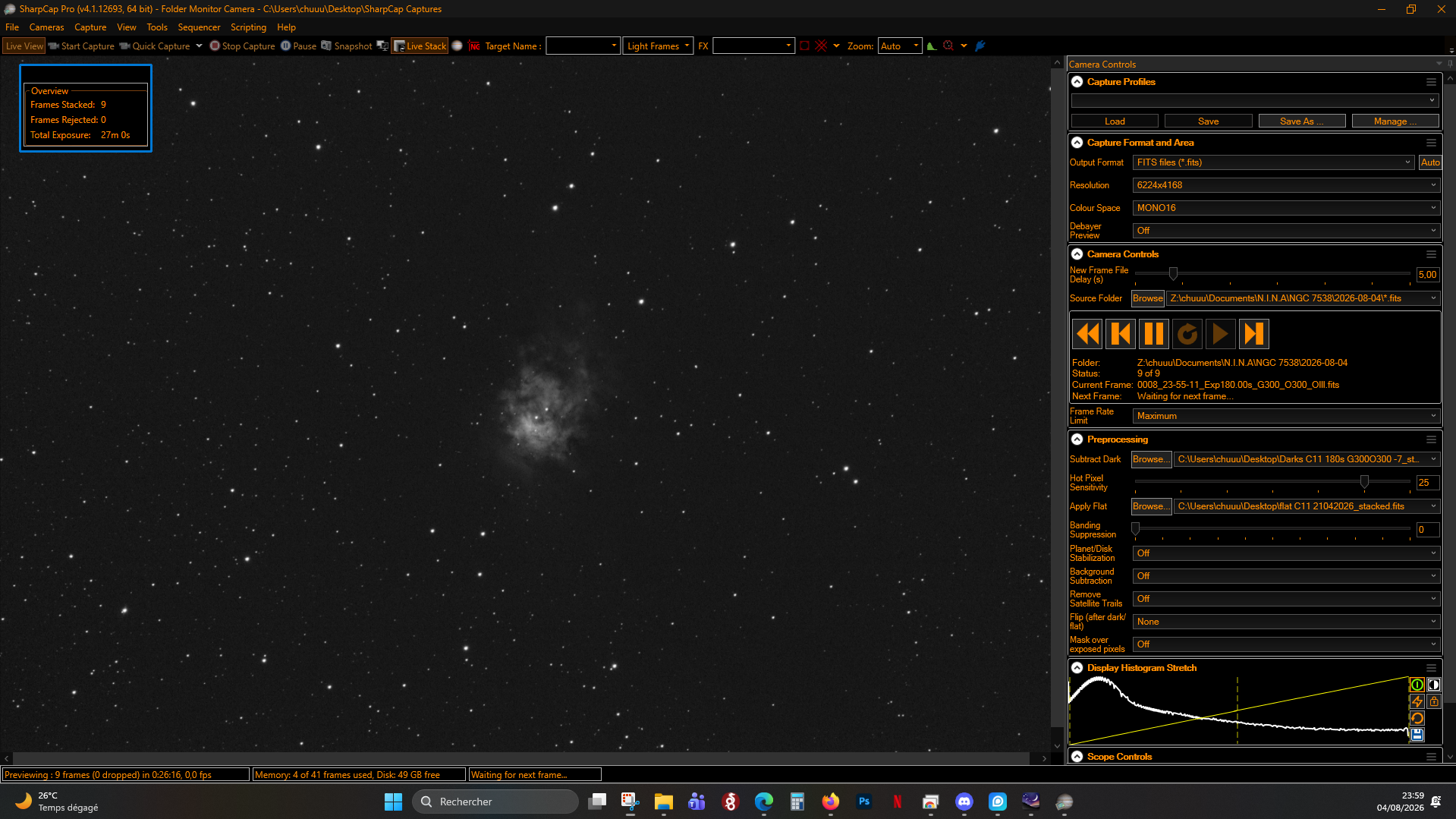Viewport: 1456px width, 819px height.
Task: Click the Save As capture profile button
Action: 1302,121
